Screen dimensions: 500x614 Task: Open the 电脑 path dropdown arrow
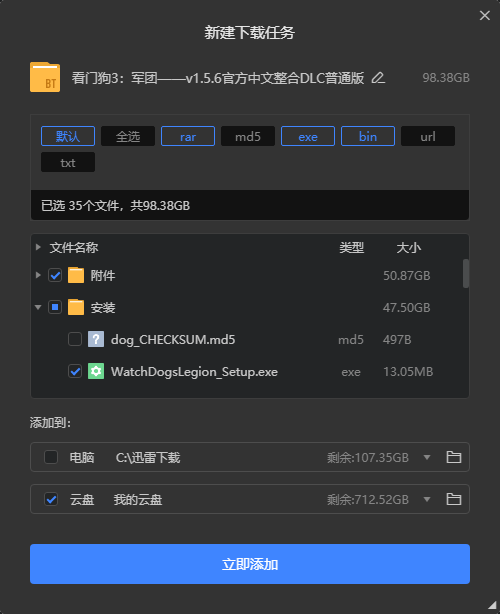click(x=427, y=457)
